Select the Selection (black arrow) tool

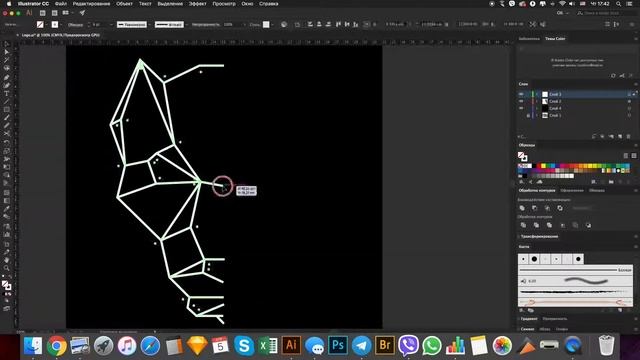pos(7,44)
